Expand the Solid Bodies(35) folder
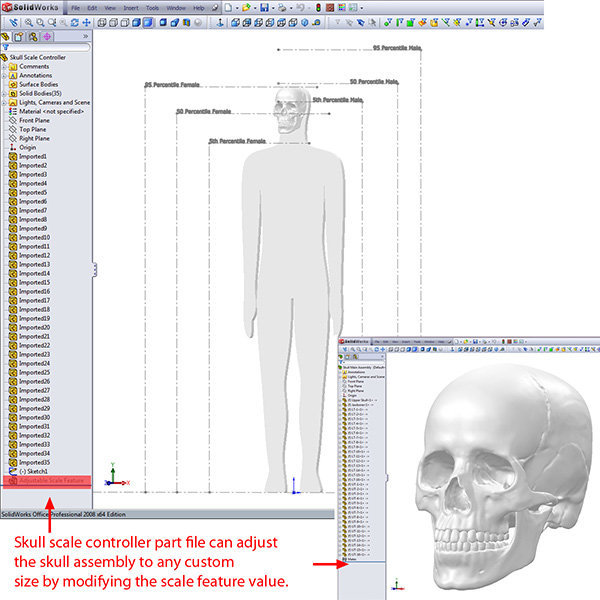Screen dimensions: 600x600 (x=13, y=93)
